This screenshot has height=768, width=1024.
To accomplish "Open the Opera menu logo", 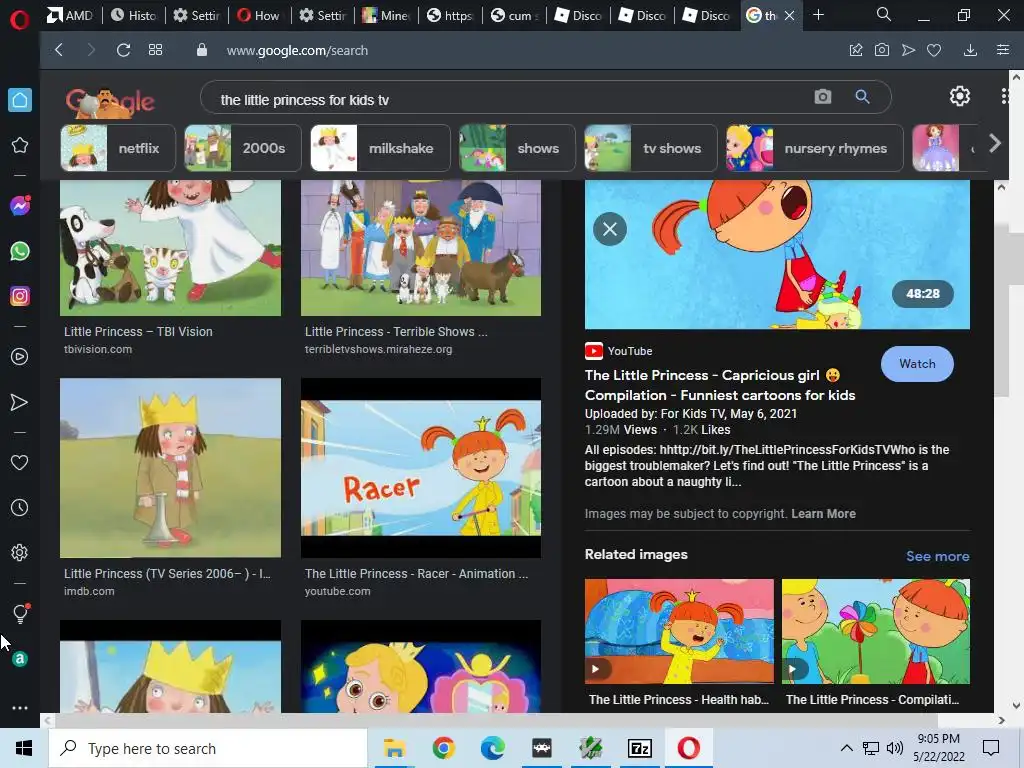I will (x=20, y=20).
